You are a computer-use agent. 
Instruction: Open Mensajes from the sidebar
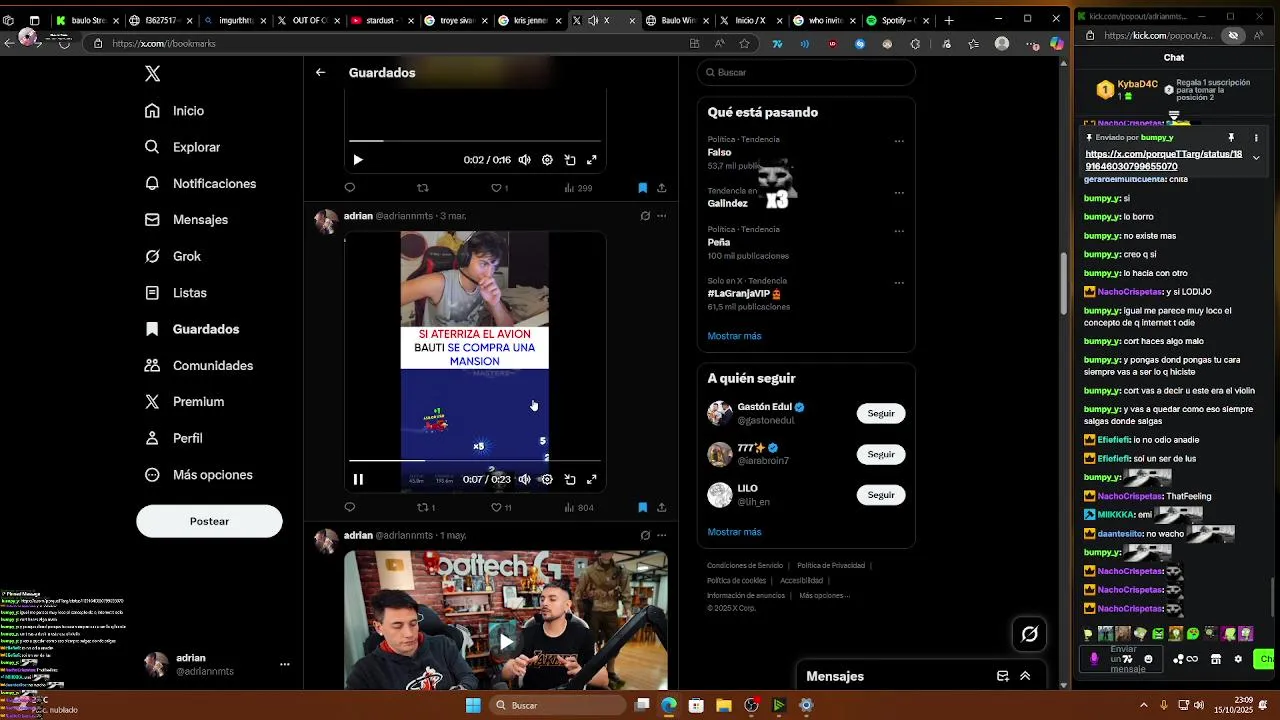point(186,220)
